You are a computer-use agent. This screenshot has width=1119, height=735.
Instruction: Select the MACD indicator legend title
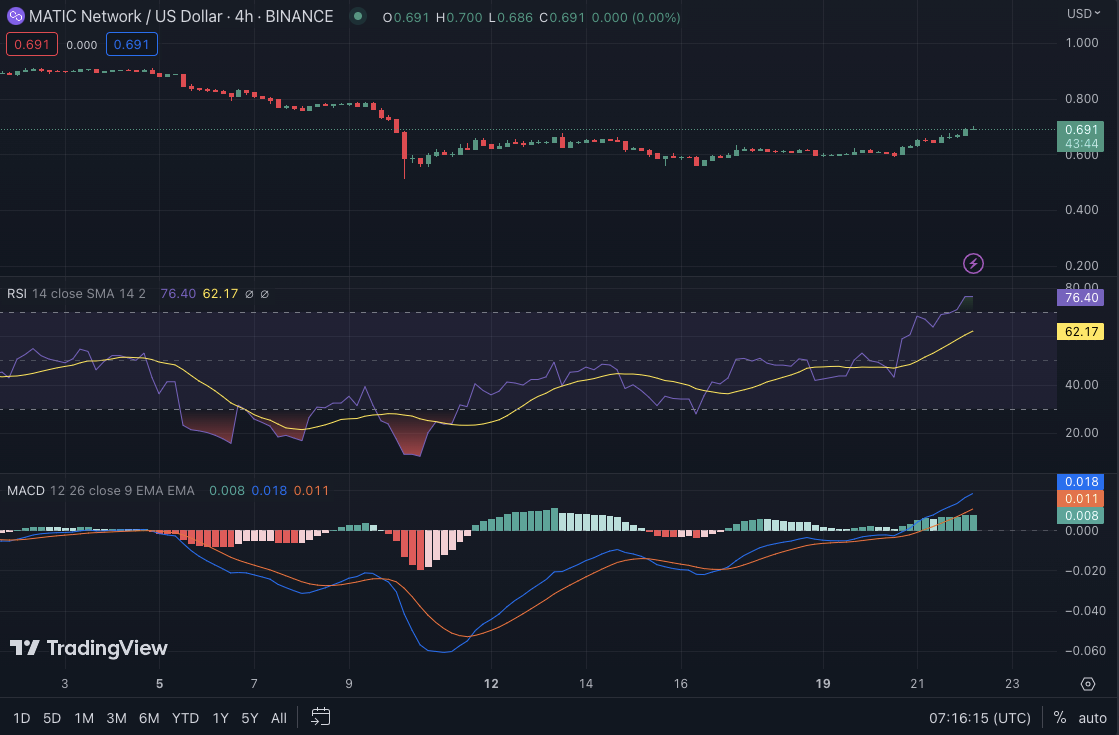(x=26, y=491)
